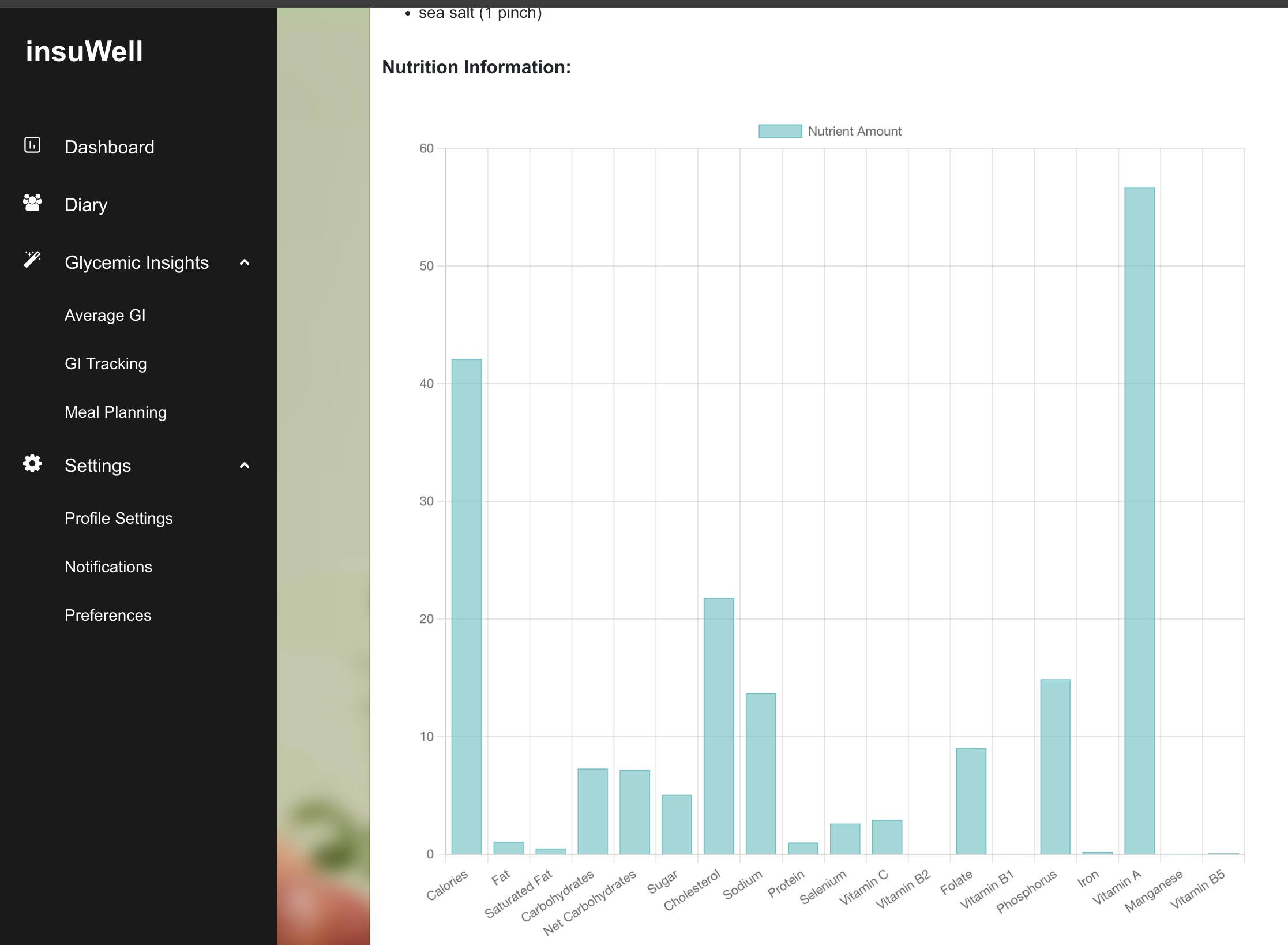Click the Dashboard chart icon
The width and height of the screenshot is (1288, 945).
point(32,145)
